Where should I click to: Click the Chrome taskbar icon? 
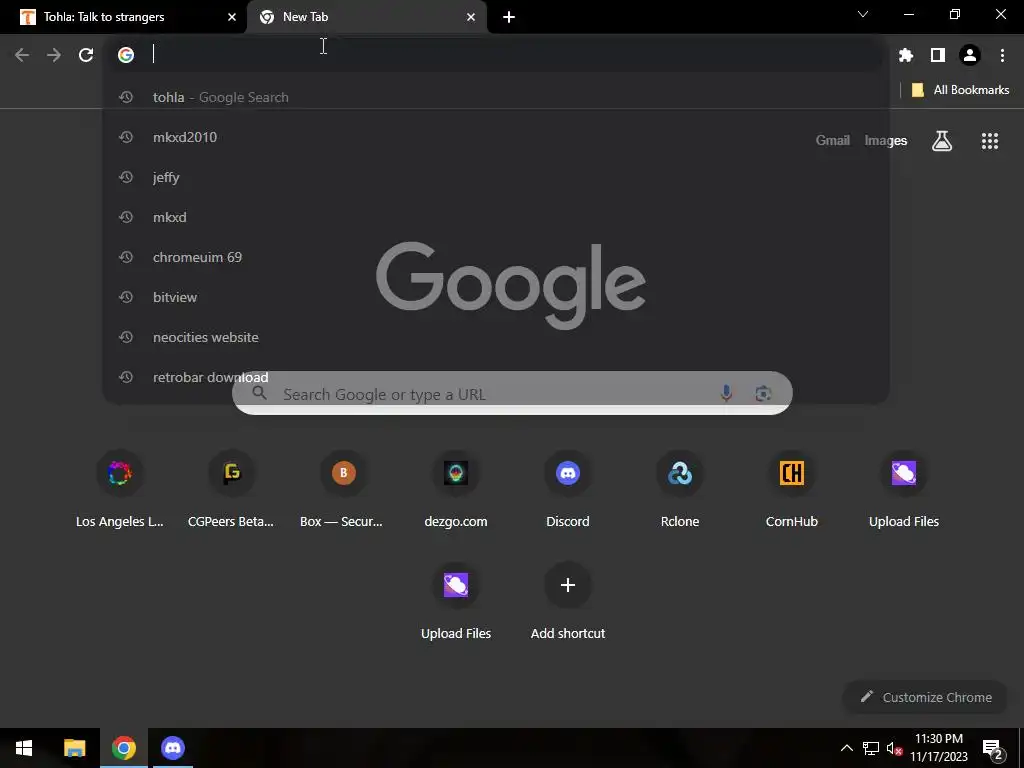123,748
